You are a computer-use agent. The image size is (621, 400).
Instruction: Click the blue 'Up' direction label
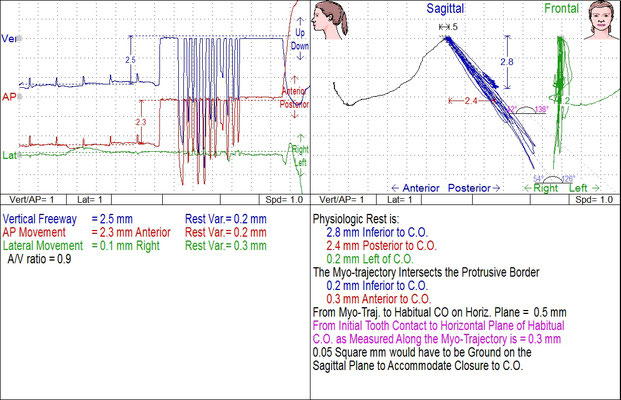click(300, 32)
